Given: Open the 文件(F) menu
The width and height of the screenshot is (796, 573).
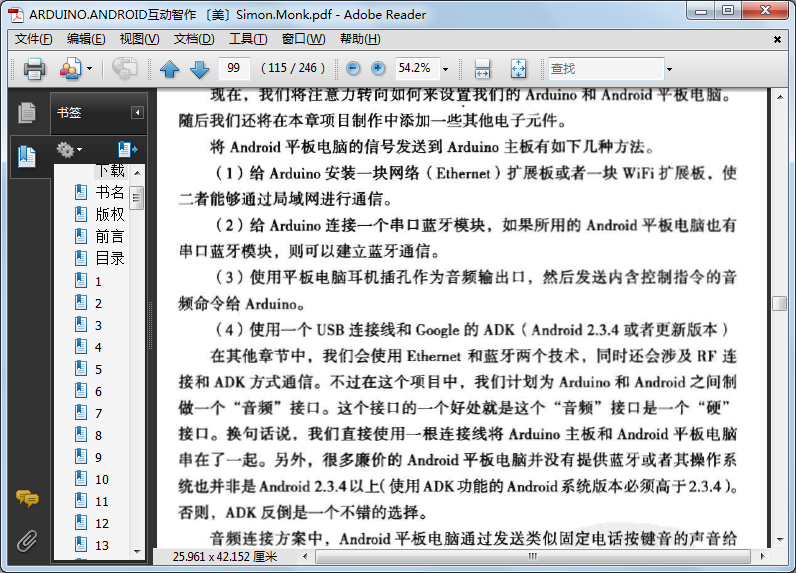Looking at the screenshot, I should (x=34, y=39).
